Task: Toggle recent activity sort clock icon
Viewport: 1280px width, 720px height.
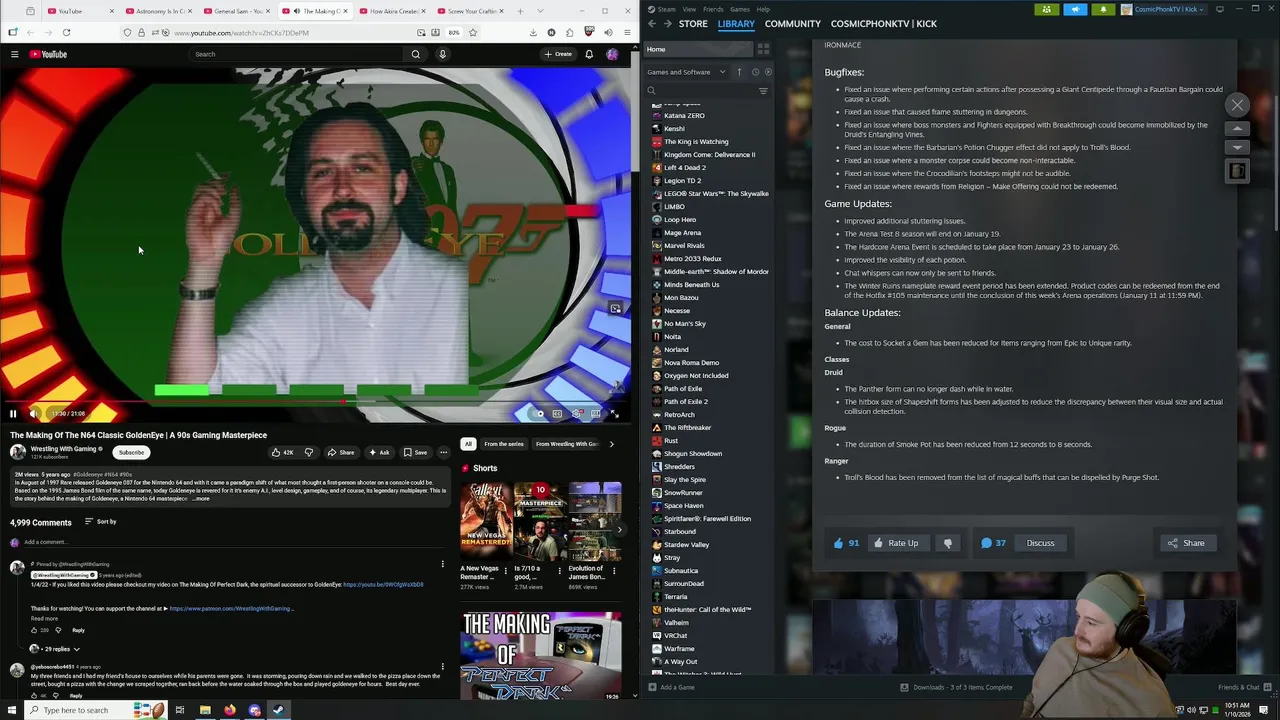Action: [x=755, y=72]
